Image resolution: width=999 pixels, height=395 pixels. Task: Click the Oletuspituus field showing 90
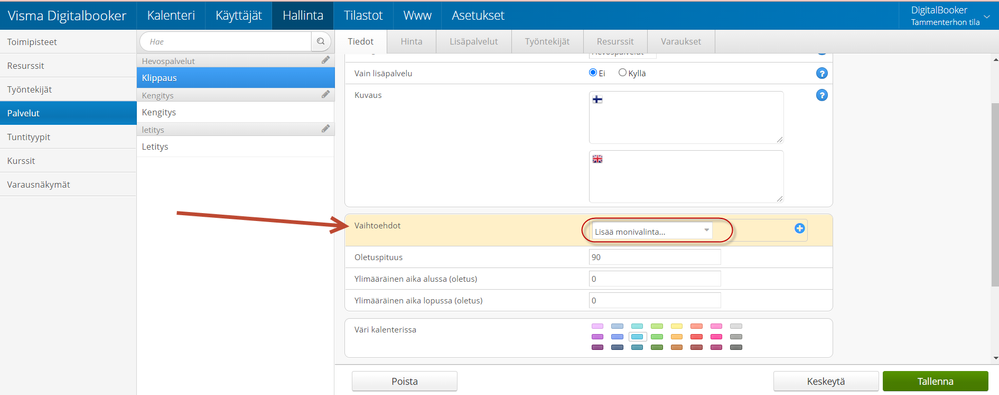pos(655,257)
